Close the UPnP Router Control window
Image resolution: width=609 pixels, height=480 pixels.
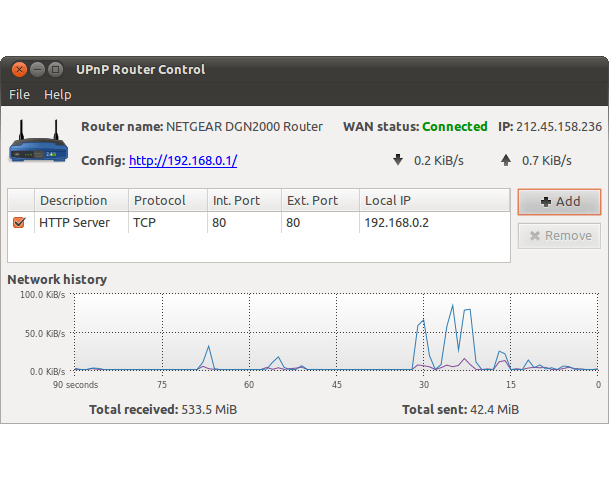coord(19,70)
